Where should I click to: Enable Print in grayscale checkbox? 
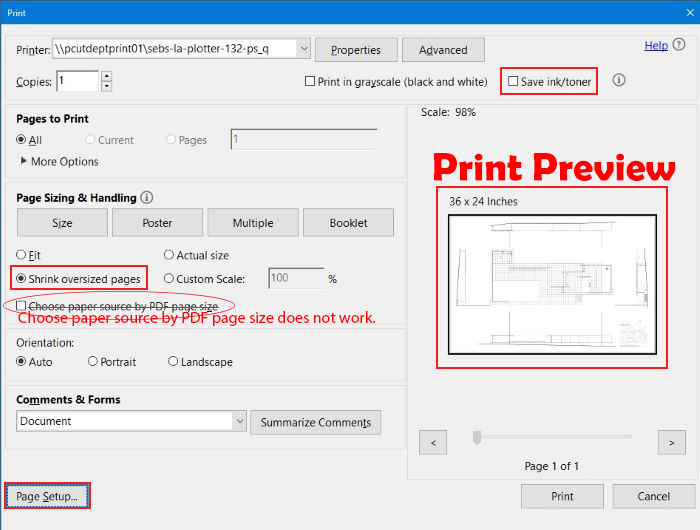[x=310, y=82]
